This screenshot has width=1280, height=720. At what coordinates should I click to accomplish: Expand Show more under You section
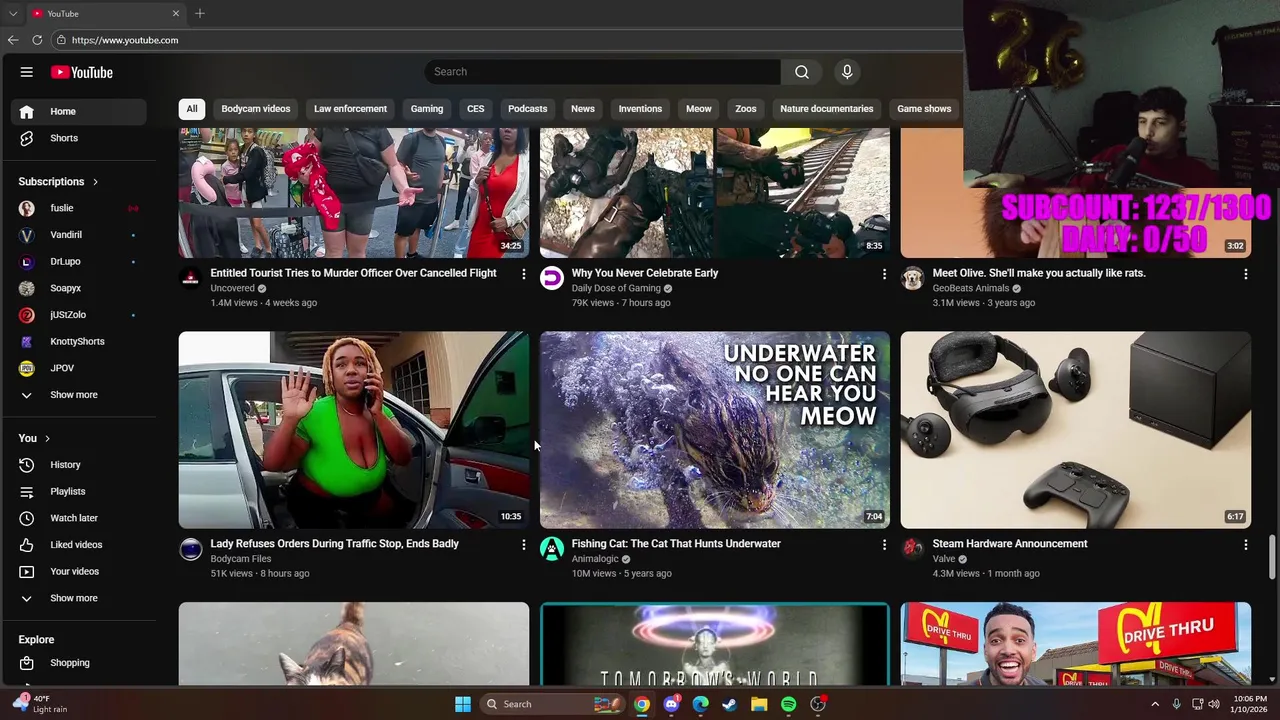(x=78, y=598)
